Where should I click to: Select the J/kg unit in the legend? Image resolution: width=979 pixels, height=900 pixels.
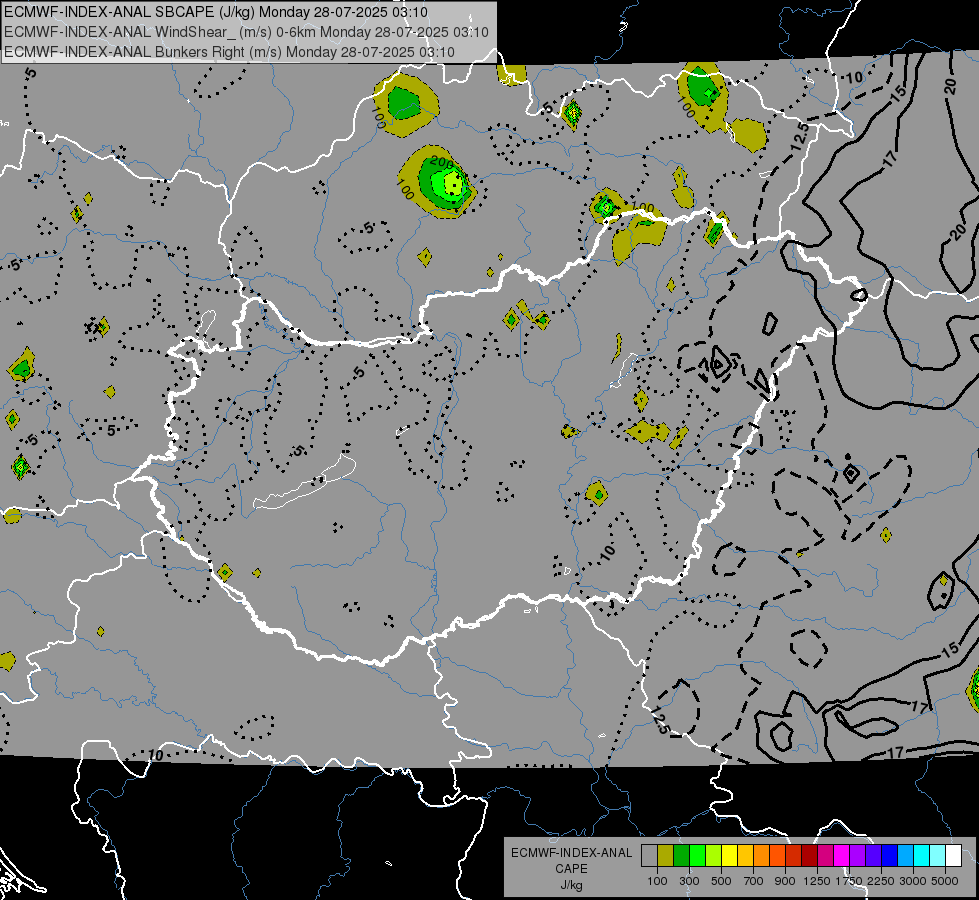(x=571, y=885)
